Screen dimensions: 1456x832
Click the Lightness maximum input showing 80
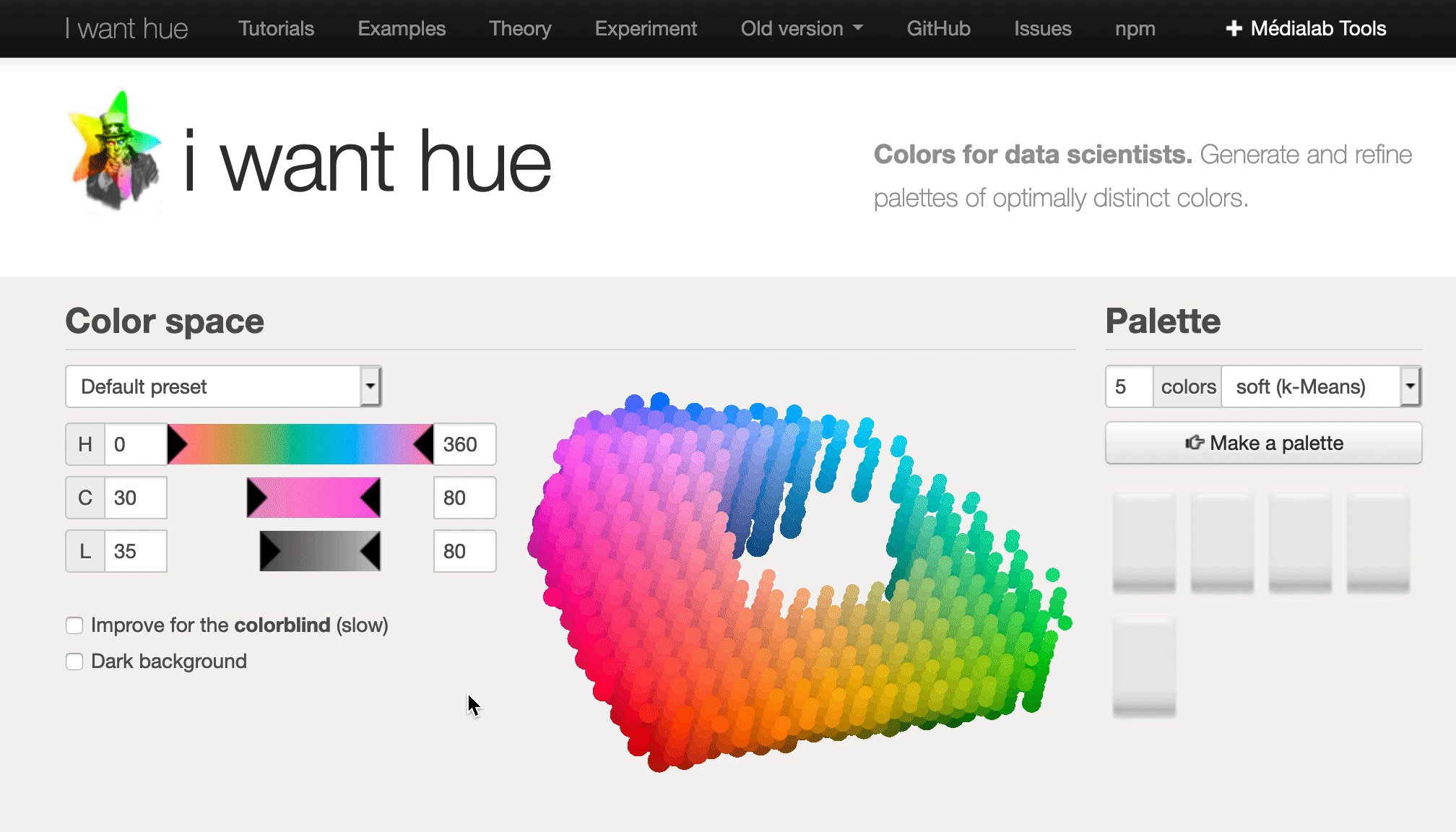464,551
